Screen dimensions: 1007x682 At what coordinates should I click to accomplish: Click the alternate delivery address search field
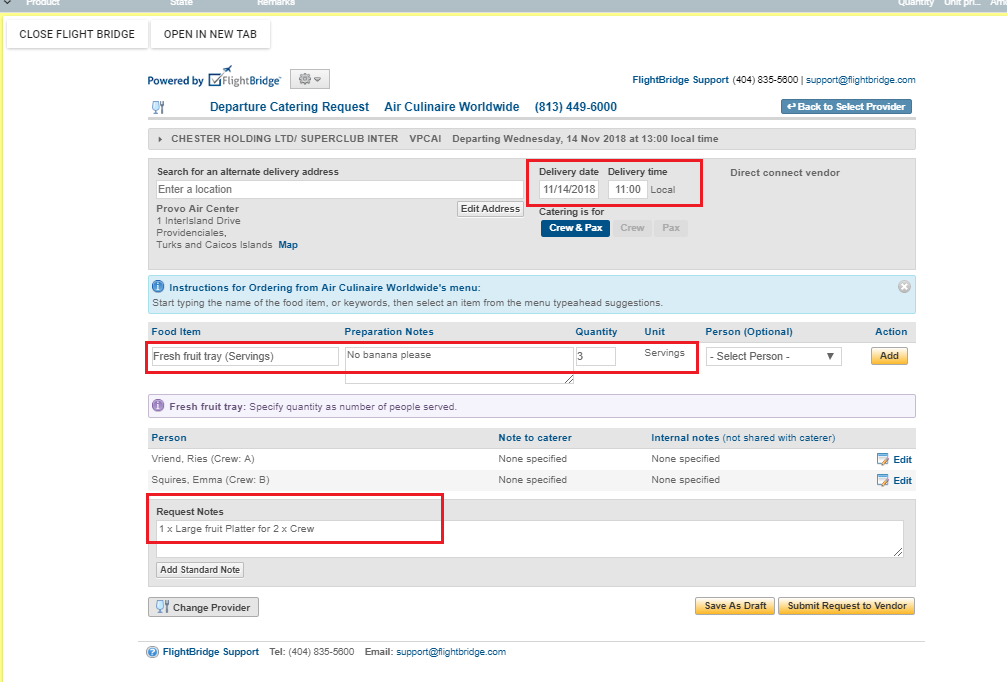click(x=340, y=189)
